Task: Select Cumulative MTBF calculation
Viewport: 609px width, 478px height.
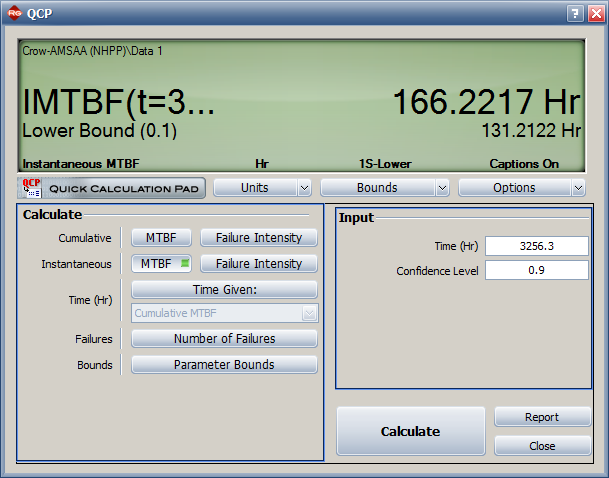Action: point(161,238)
